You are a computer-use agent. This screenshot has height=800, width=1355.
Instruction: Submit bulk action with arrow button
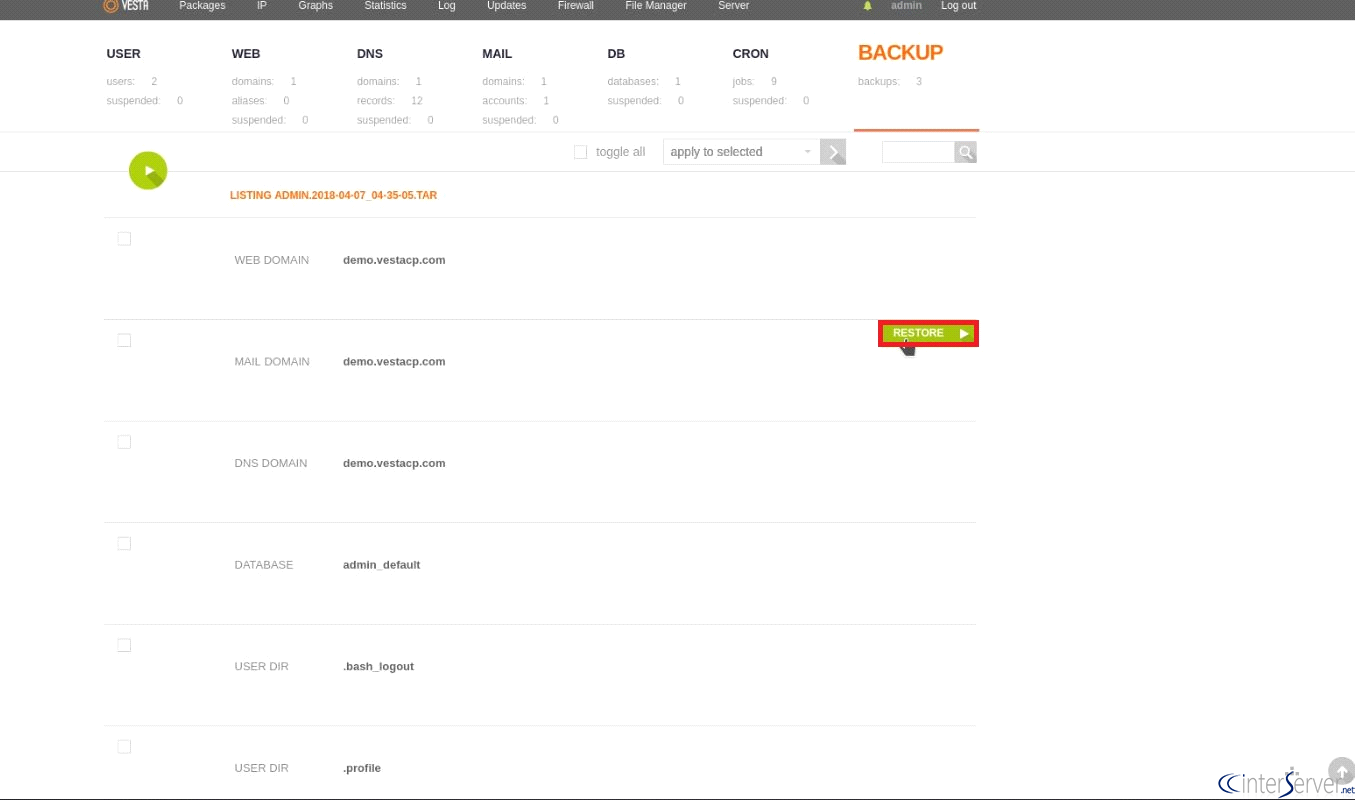833,152
